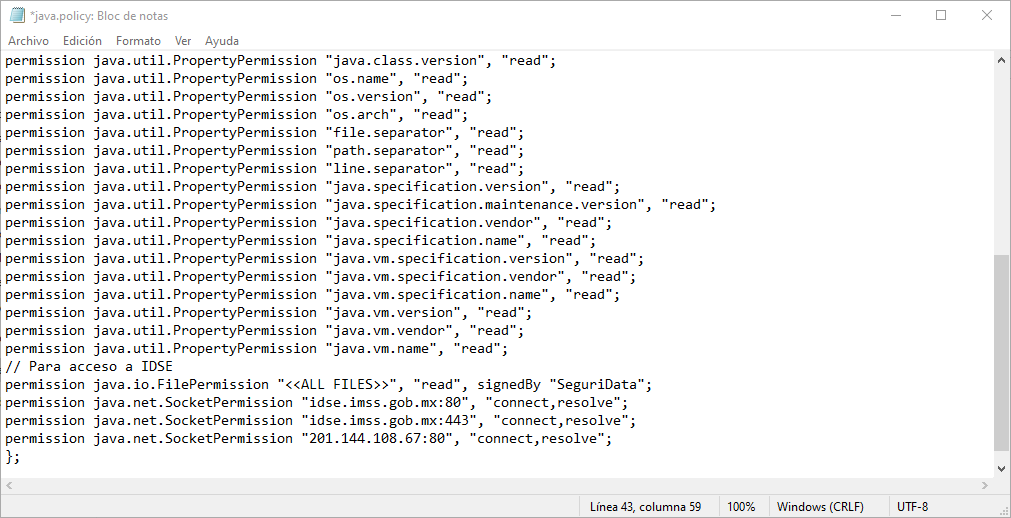The width and height of the screenshot is (1011, 518).
Task: Click the Notepad icon in title bar
Action: coord(17,15)
